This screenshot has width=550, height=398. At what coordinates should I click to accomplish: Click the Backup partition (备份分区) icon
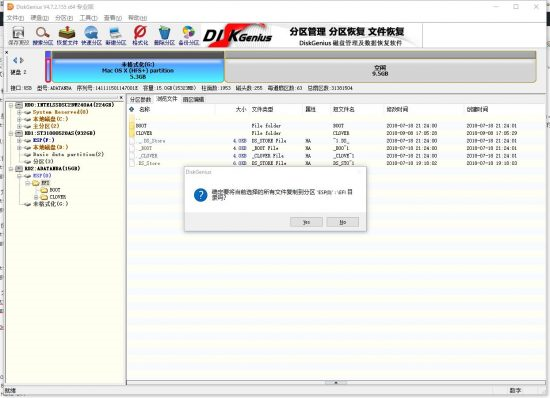188,33
